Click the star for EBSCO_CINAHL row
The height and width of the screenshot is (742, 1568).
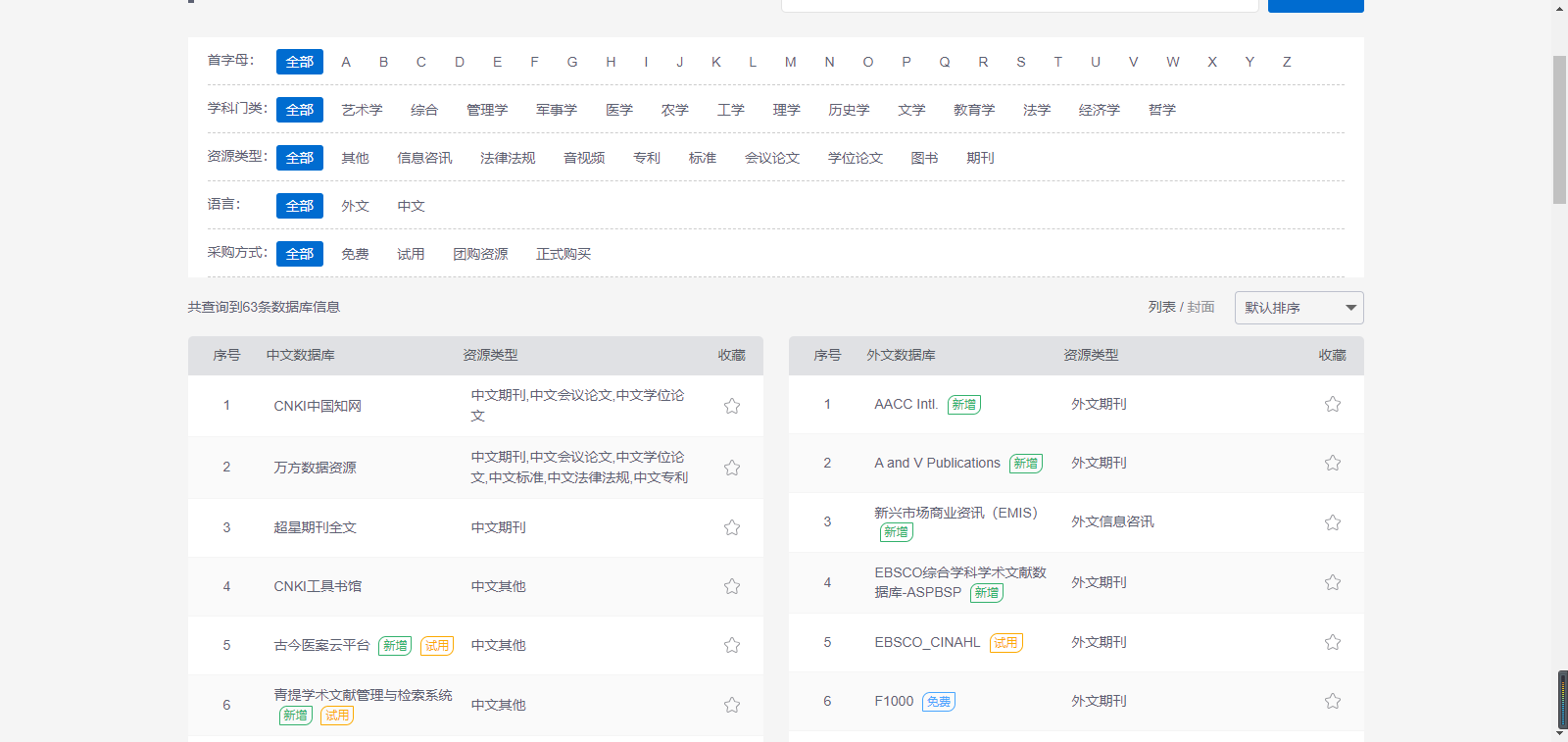(1332, 642)
